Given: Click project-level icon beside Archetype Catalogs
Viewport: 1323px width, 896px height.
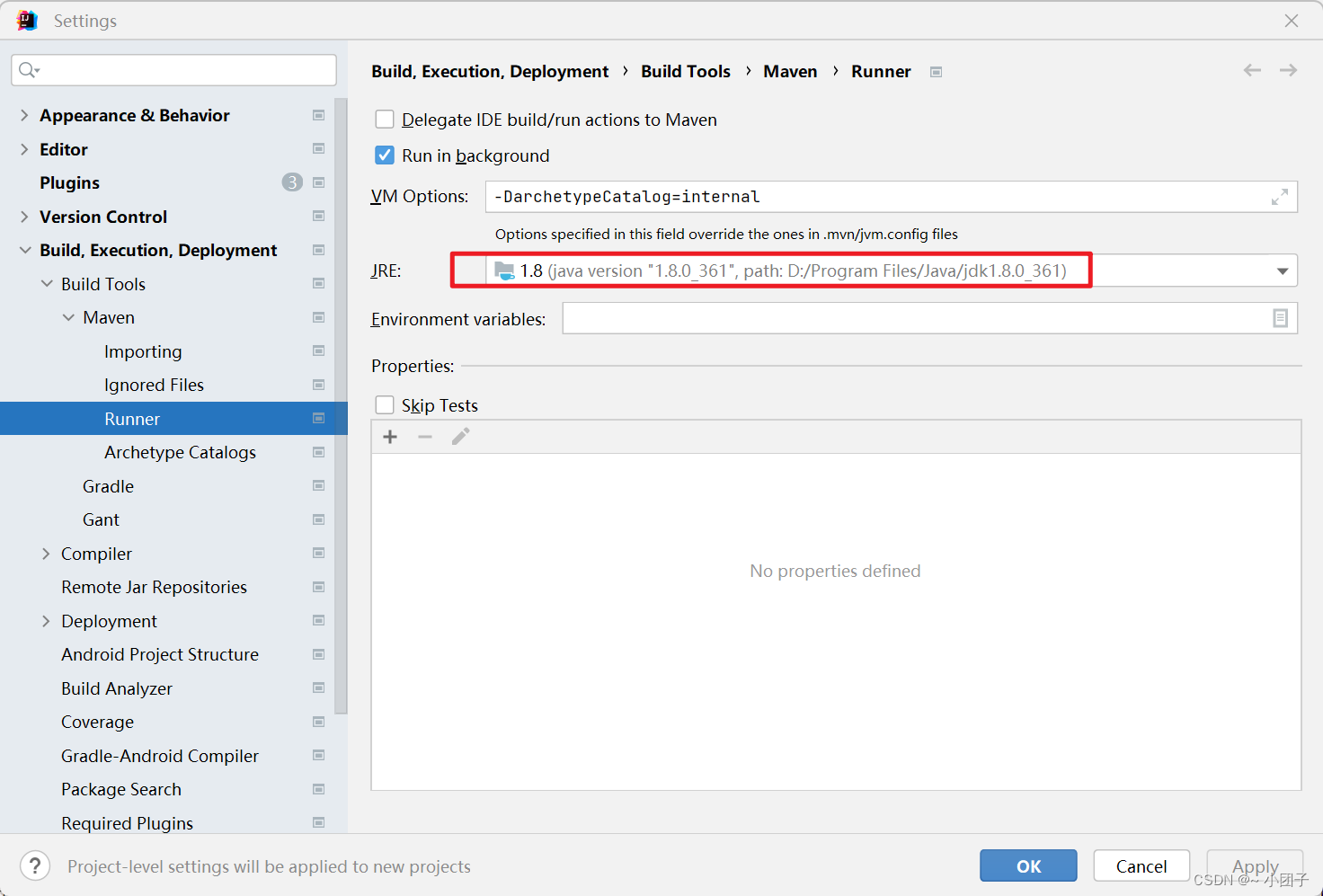Looking at the screenshot, I should pos(318,452).
